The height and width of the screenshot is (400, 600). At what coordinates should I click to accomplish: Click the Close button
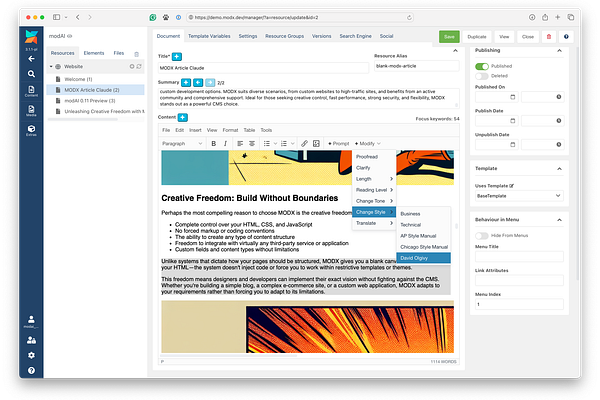pos(528,37)
